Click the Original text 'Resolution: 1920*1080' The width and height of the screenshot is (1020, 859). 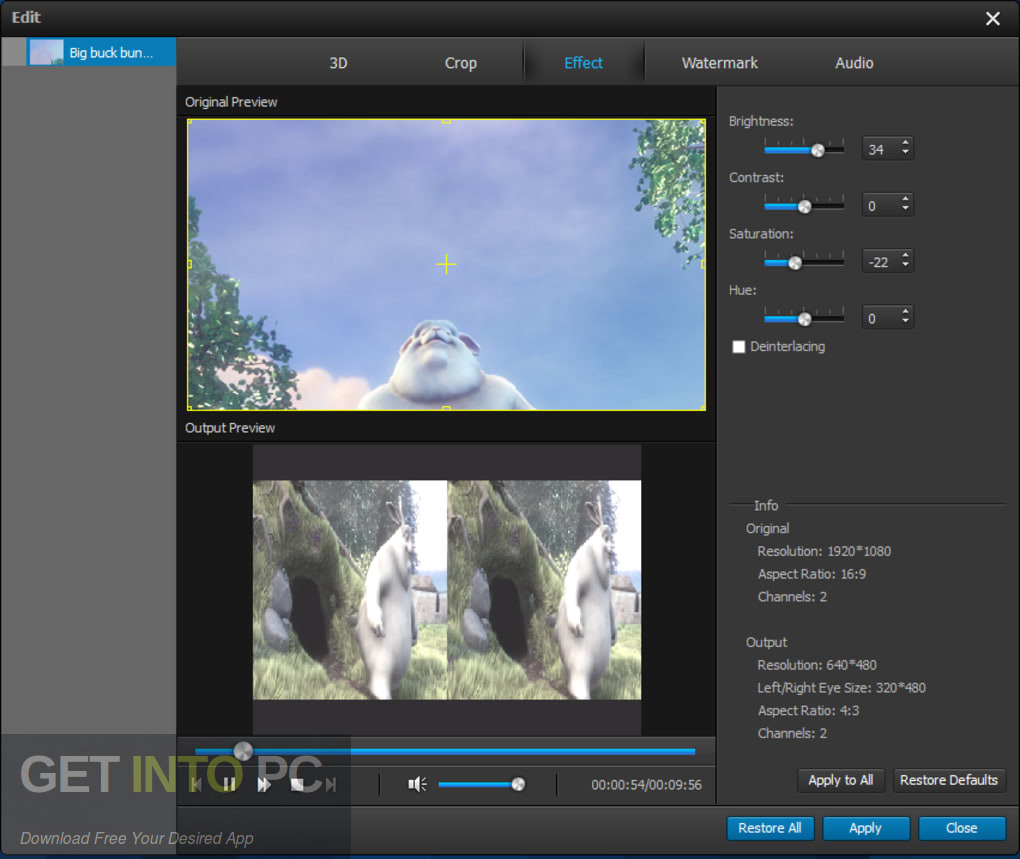pyautogui.click(x=824, y=551)
